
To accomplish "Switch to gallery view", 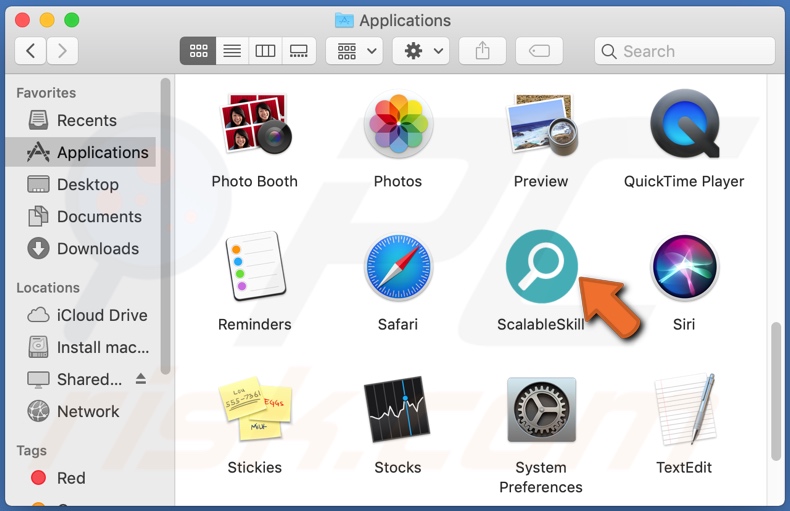I will (x=299, y=51).
